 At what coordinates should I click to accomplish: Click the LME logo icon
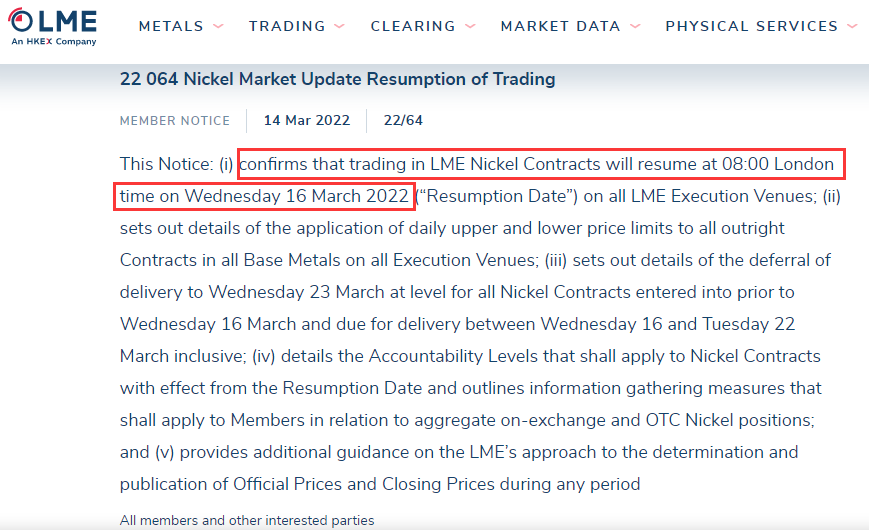[53, 26]
